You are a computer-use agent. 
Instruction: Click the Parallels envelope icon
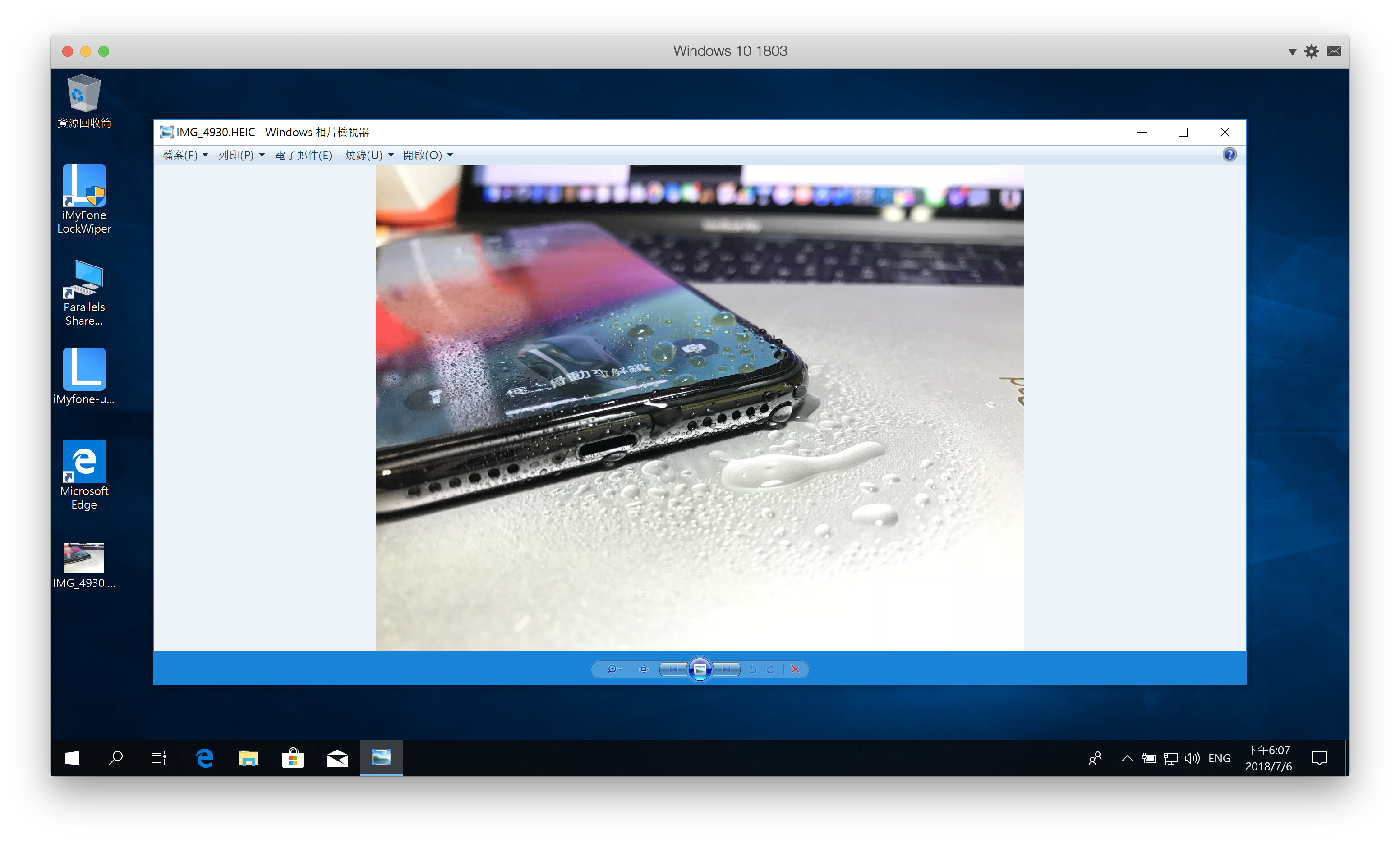pos(1334,51)
